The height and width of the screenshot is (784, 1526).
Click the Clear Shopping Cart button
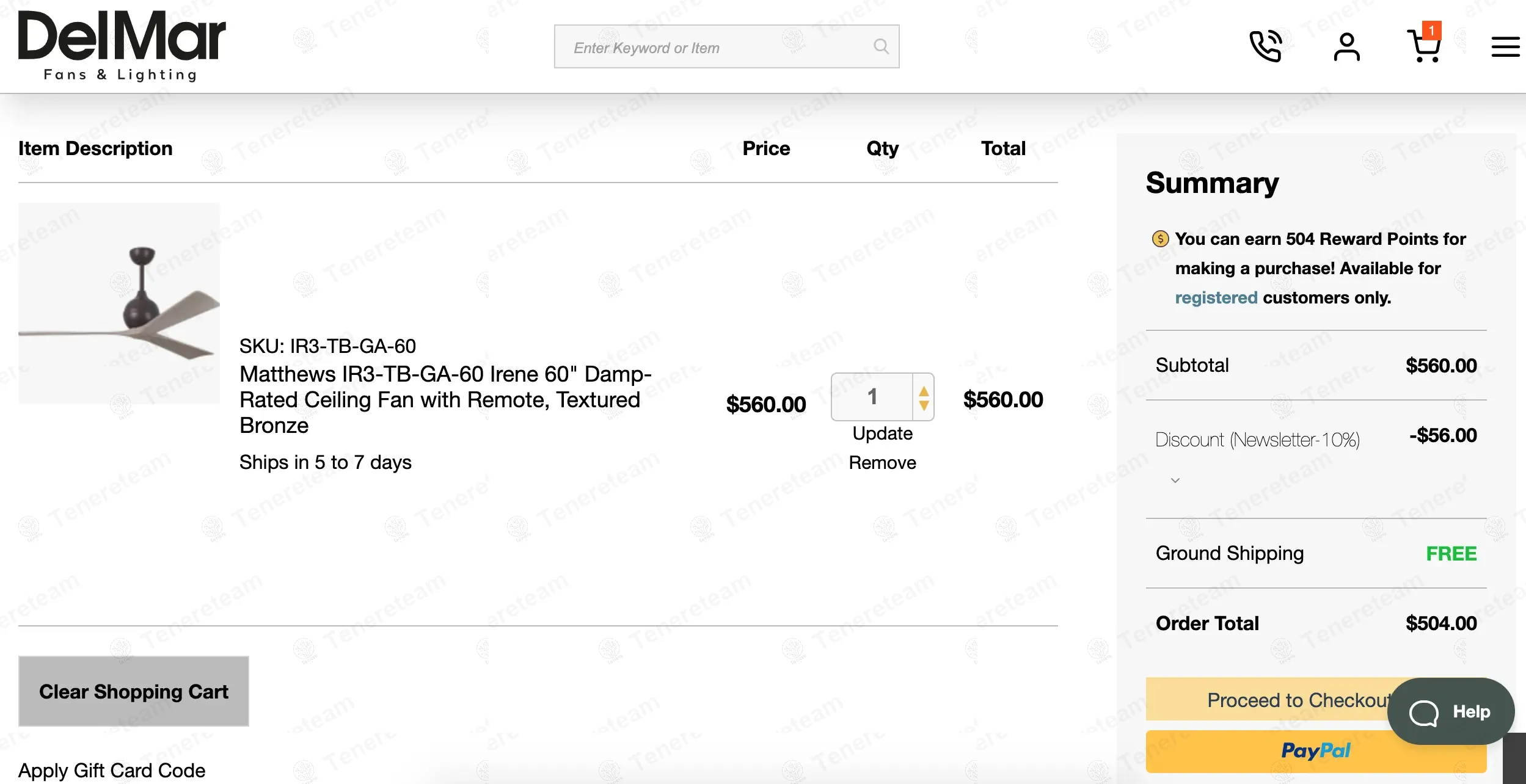click(134, 691)
